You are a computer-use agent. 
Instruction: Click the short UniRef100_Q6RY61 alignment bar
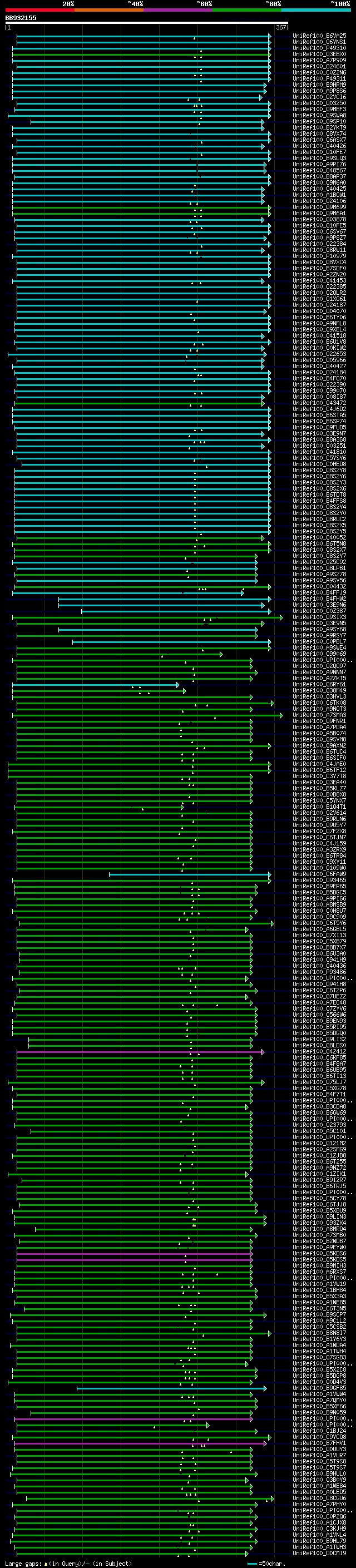tap(96, 685)
